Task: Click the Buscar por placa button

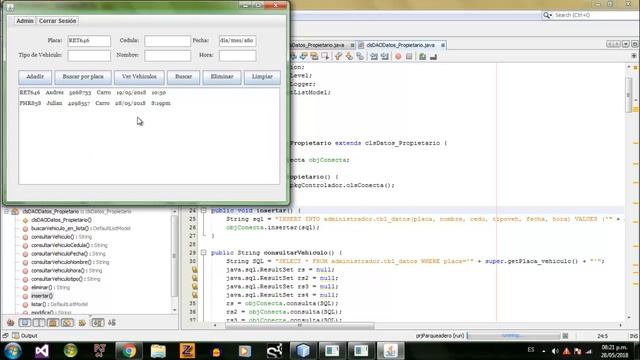Action: 83,77
